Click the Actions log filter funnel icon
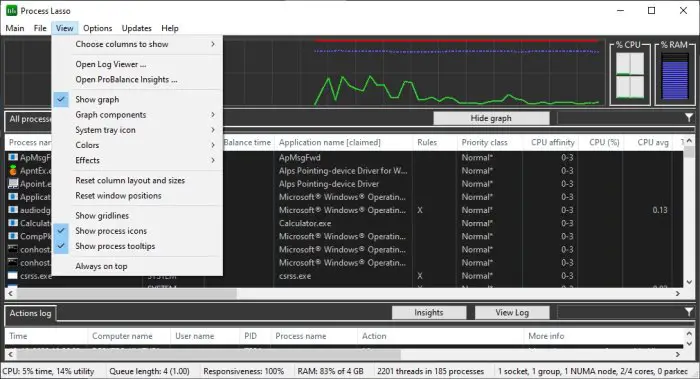 (x=689, y=312)
